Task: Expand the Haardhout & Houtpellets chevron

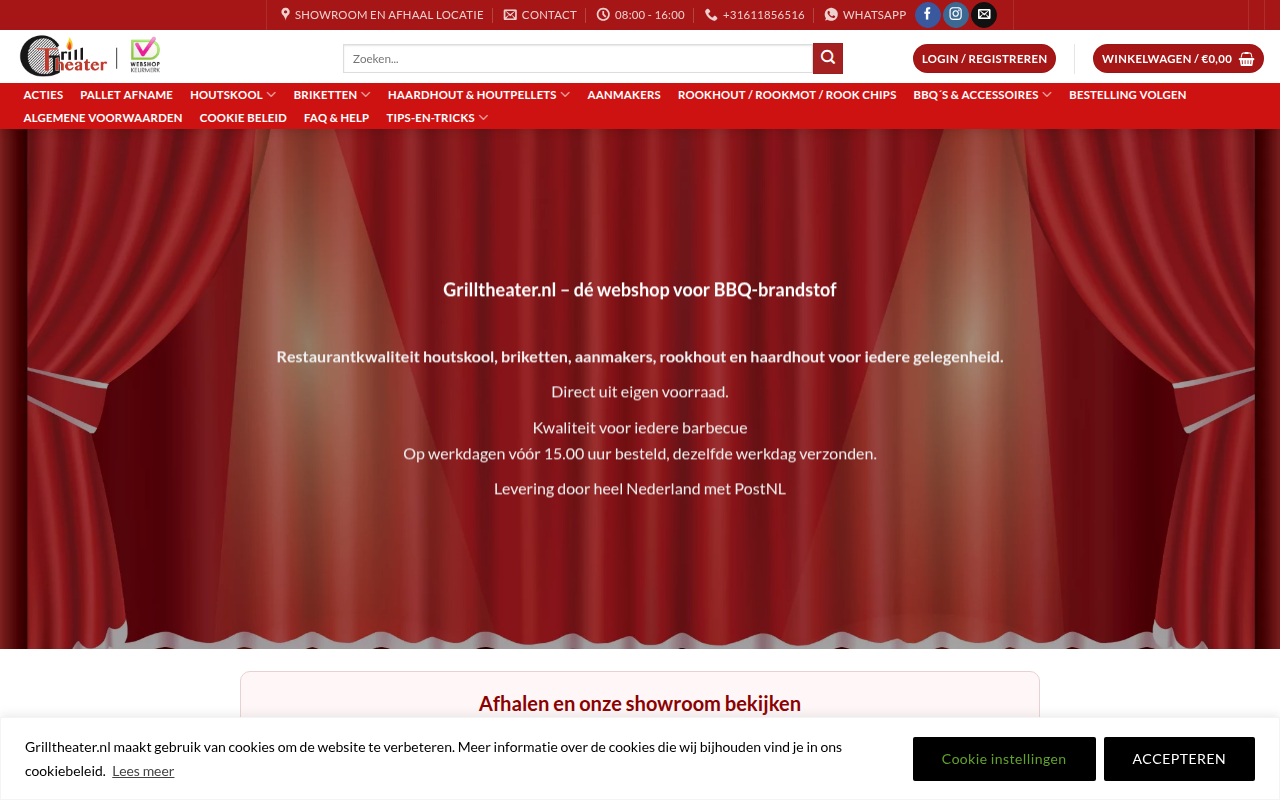Action: tap(565, 95)
